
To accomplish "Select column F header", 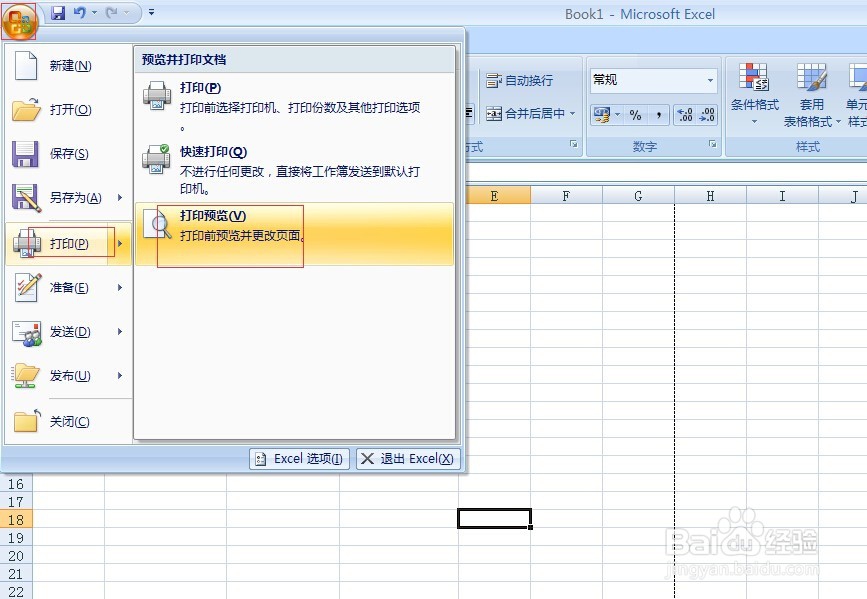I will (566, 196).
